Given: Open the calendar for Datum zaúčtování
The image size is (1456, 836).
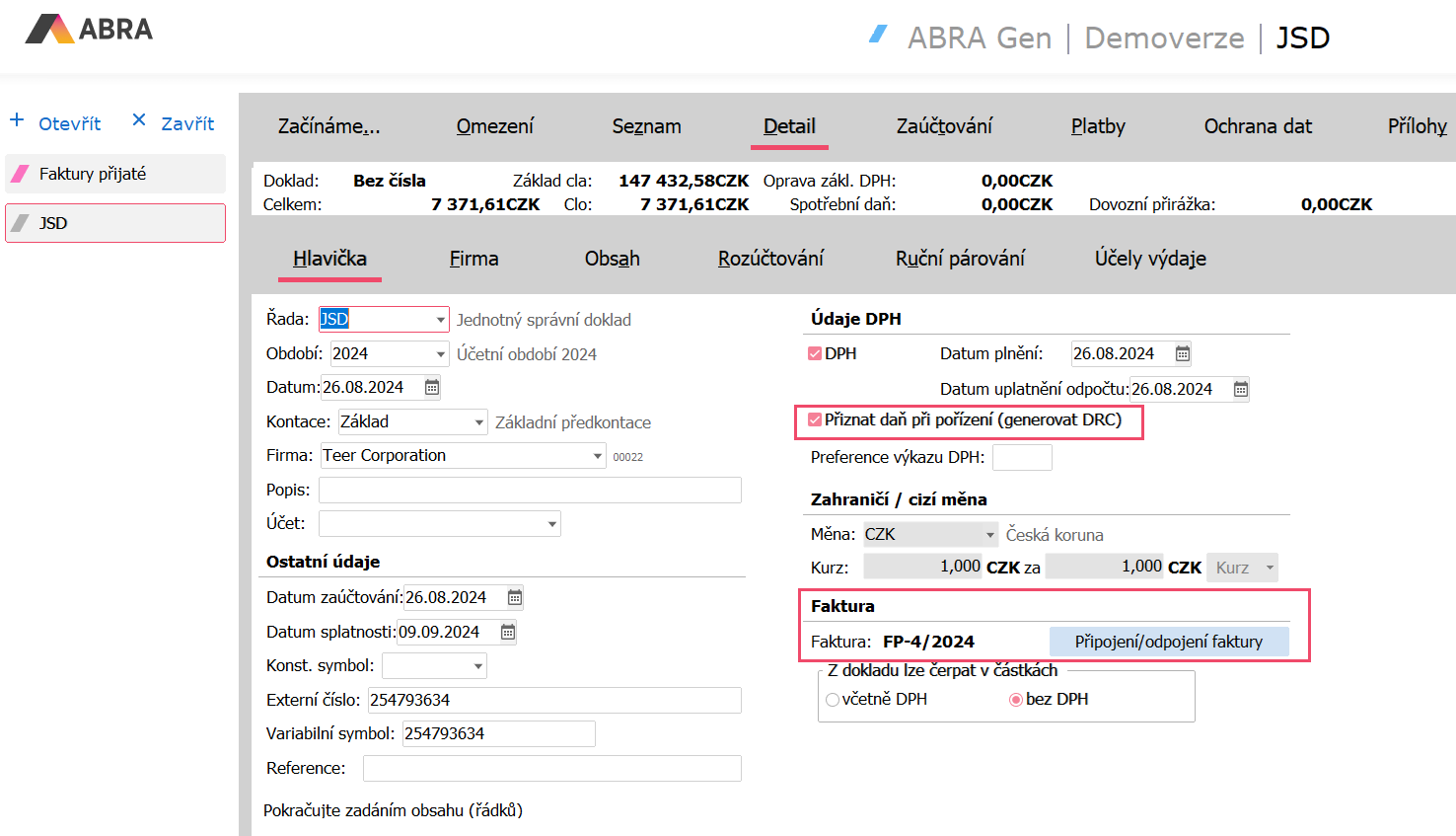Looking at the screenshot, I should (515, 597).
